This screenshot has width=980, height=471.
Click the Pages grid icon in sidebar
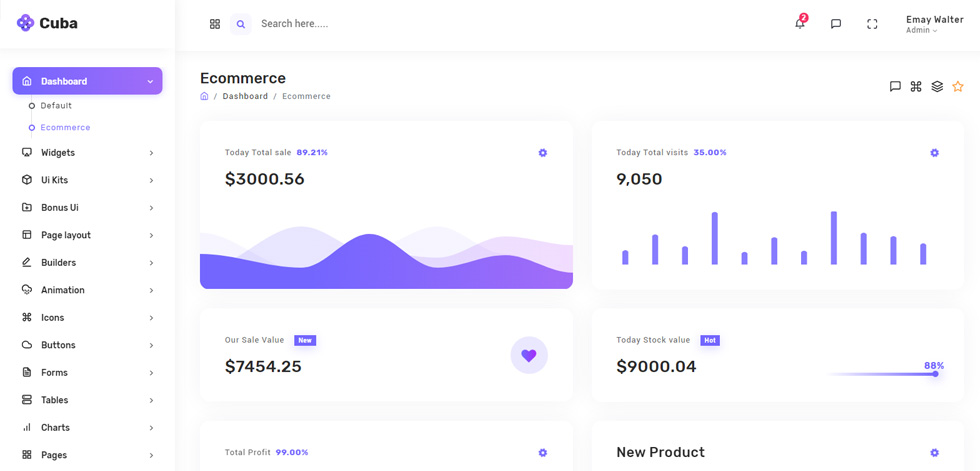click(x=26, y=455)
